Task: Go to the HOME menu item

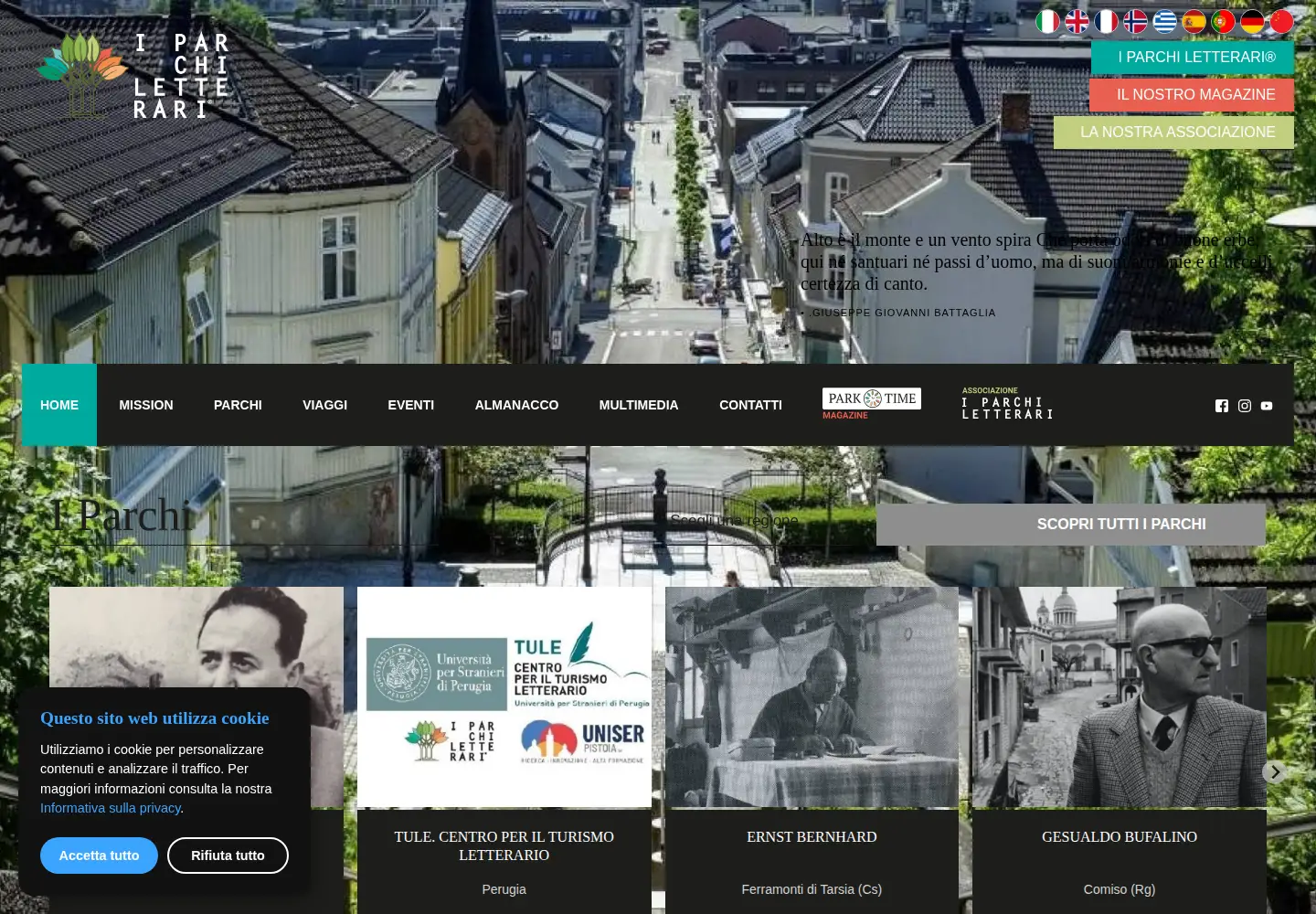Action: coord(59,405)
